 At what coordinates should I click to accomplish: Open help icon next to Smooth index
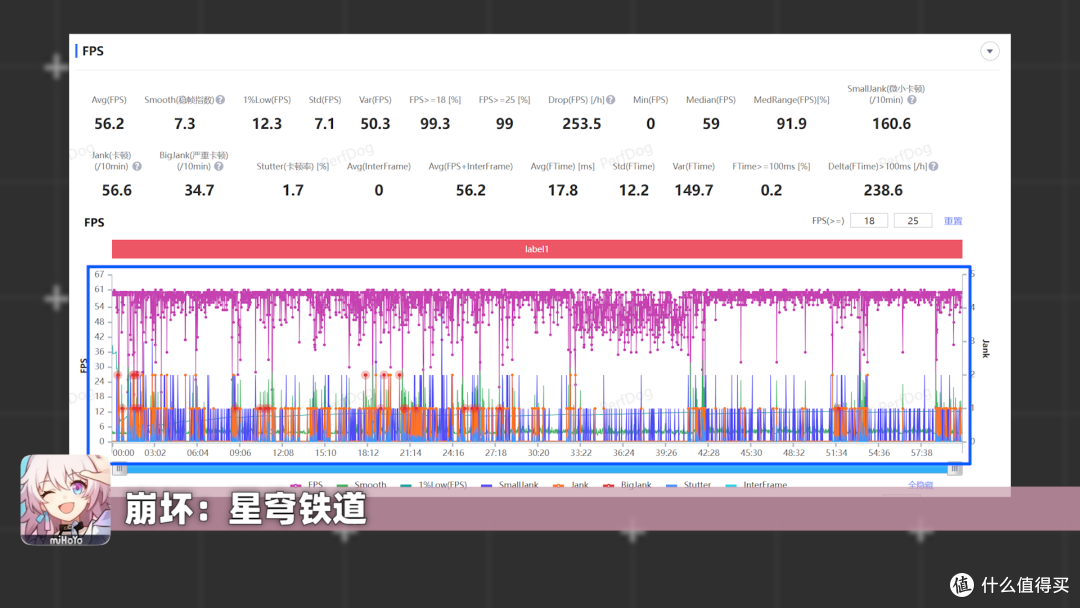pyautogui.click(x=220, y=100)
